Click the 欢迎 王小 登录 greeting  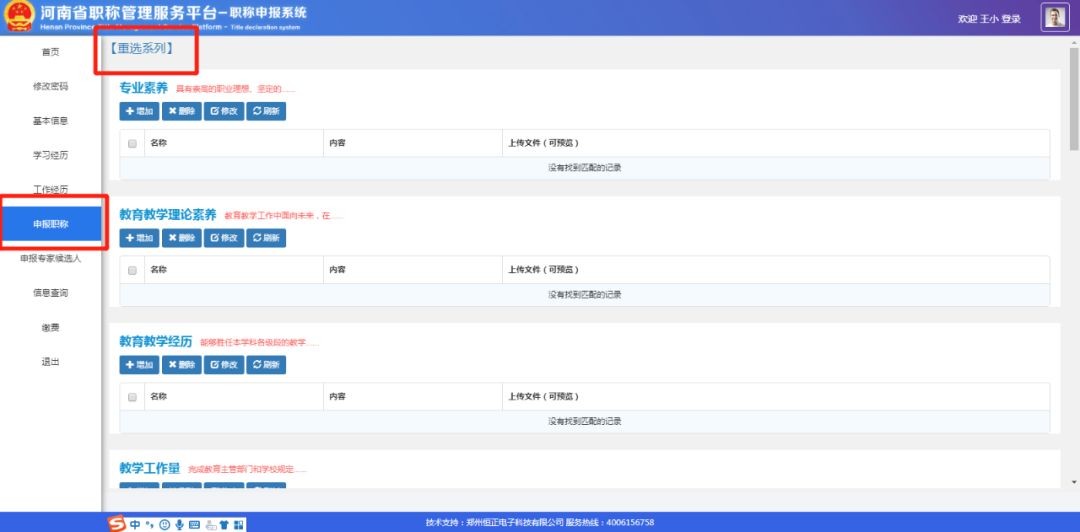pos(989,19)
